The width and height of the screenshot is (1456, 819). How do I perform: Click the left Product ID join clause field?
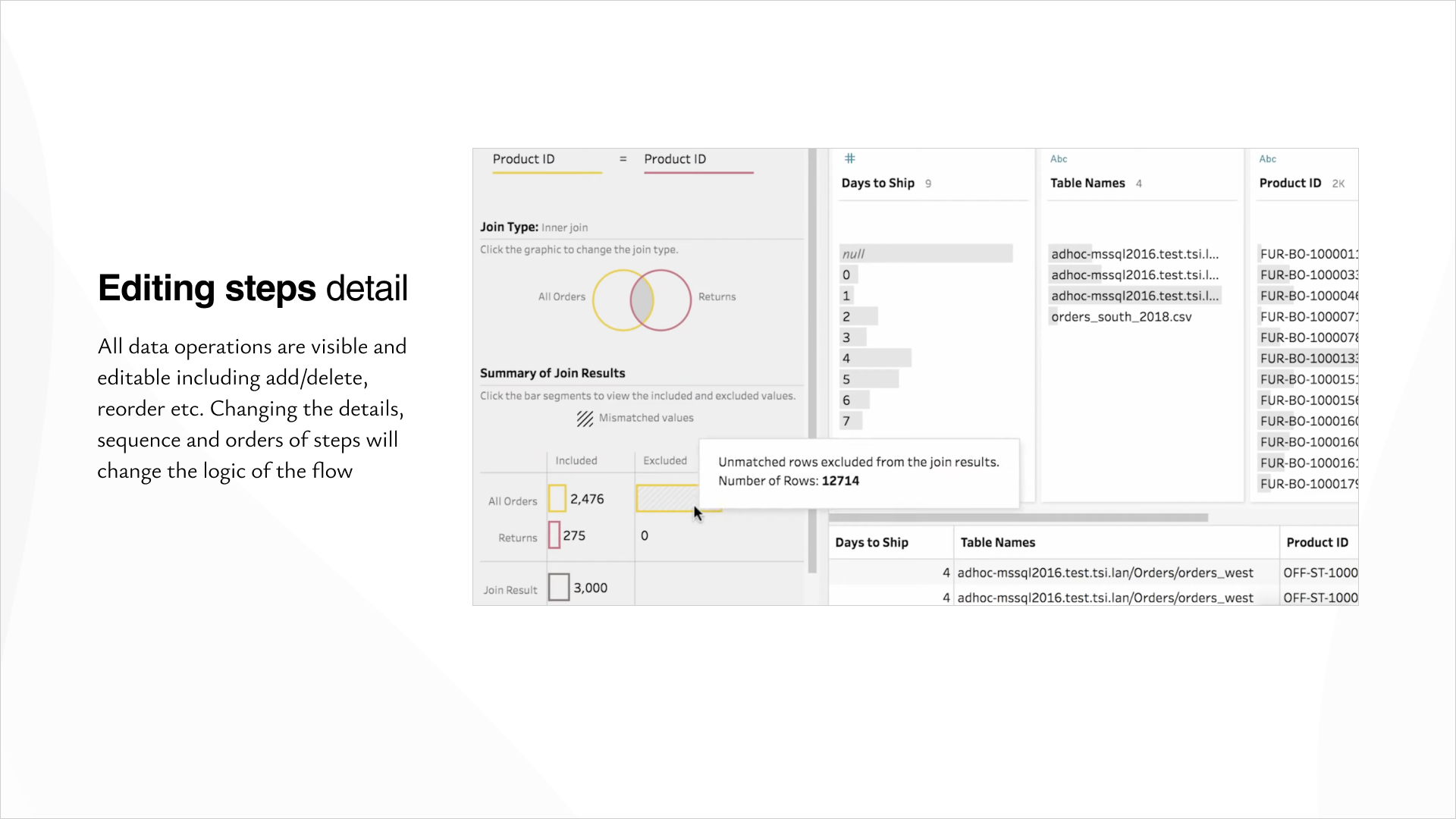[547, 161]
